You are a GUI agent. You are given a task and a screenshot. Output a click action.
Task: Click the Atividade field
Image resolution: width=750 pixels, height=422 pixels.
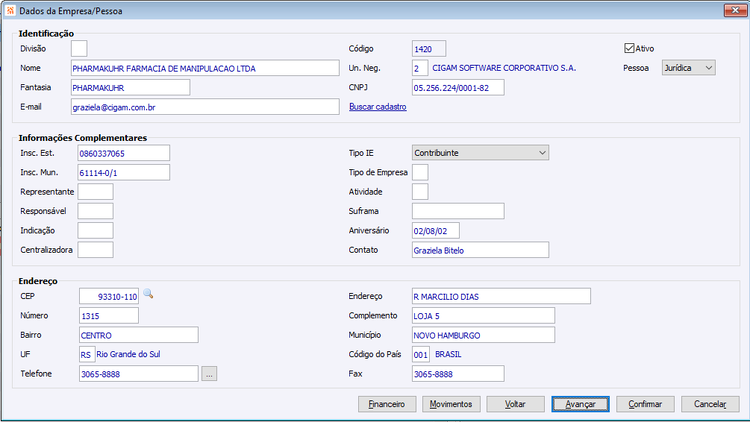click(420, 192)
